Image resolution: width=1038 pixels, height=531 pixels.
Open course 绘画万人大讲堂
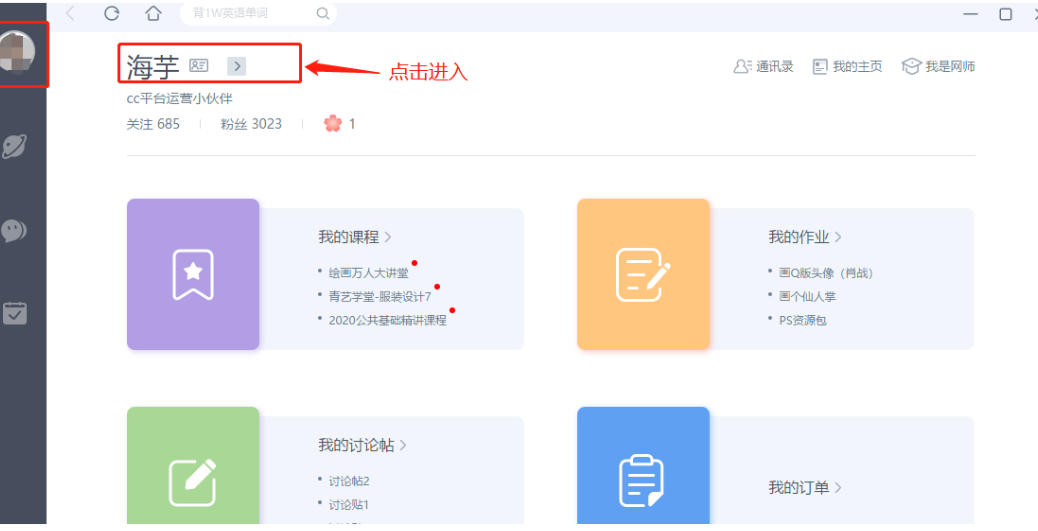click(x=369, y=273)
